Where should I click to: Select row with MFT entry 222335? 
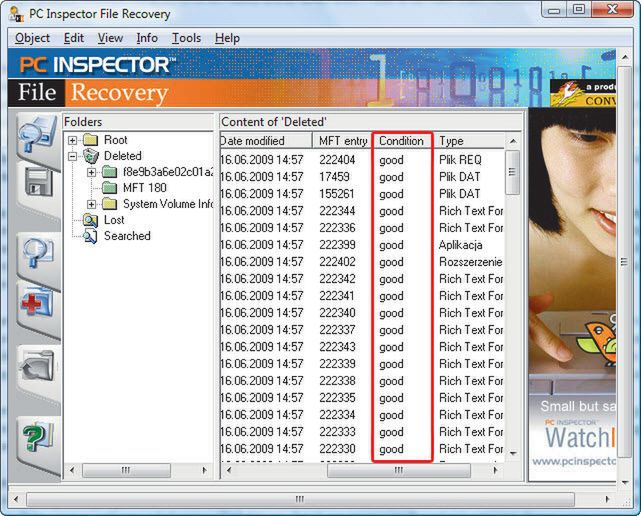click(362, 398)
